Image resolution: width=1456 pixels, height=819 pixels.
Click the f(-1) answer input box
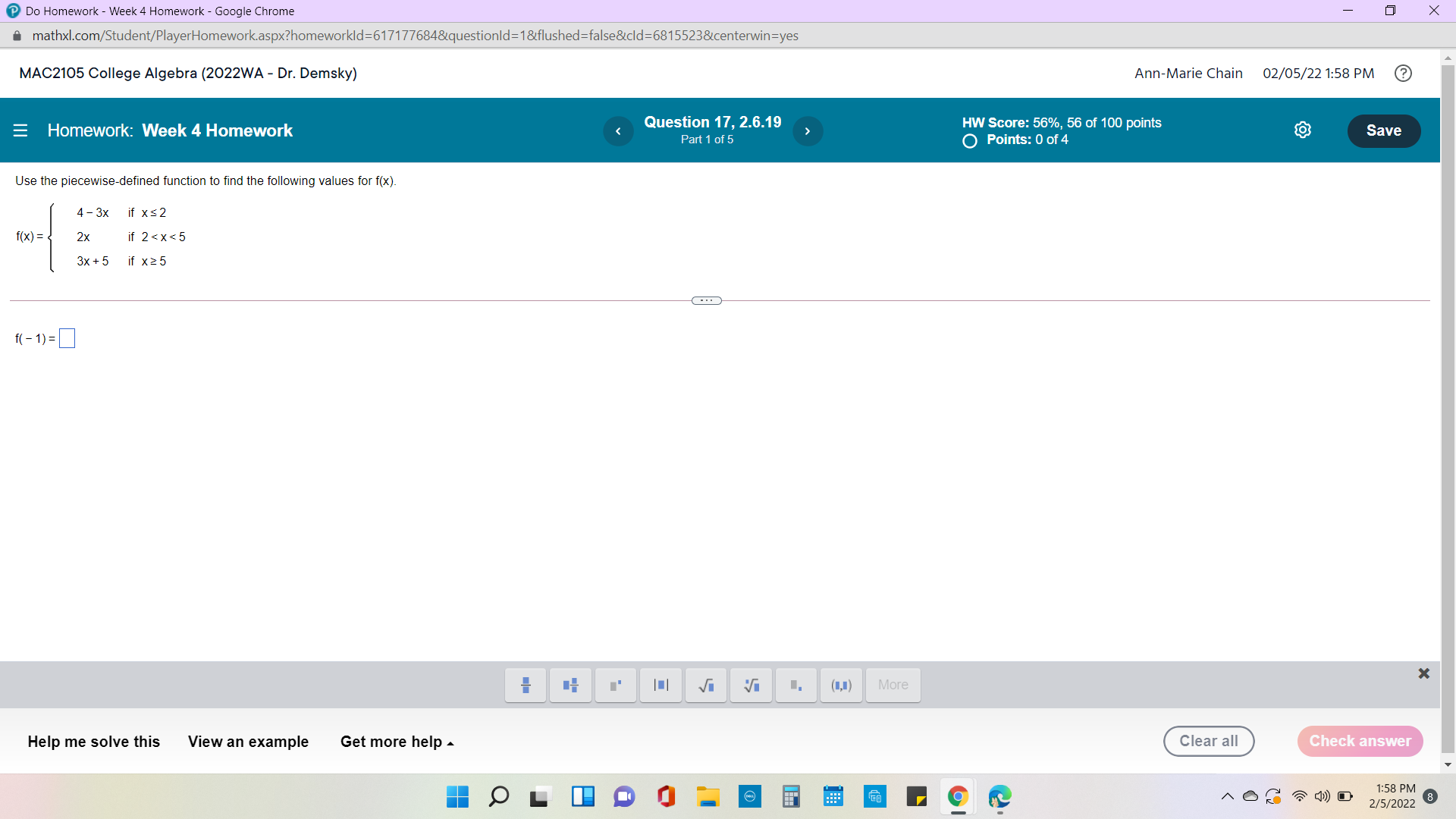67,338
